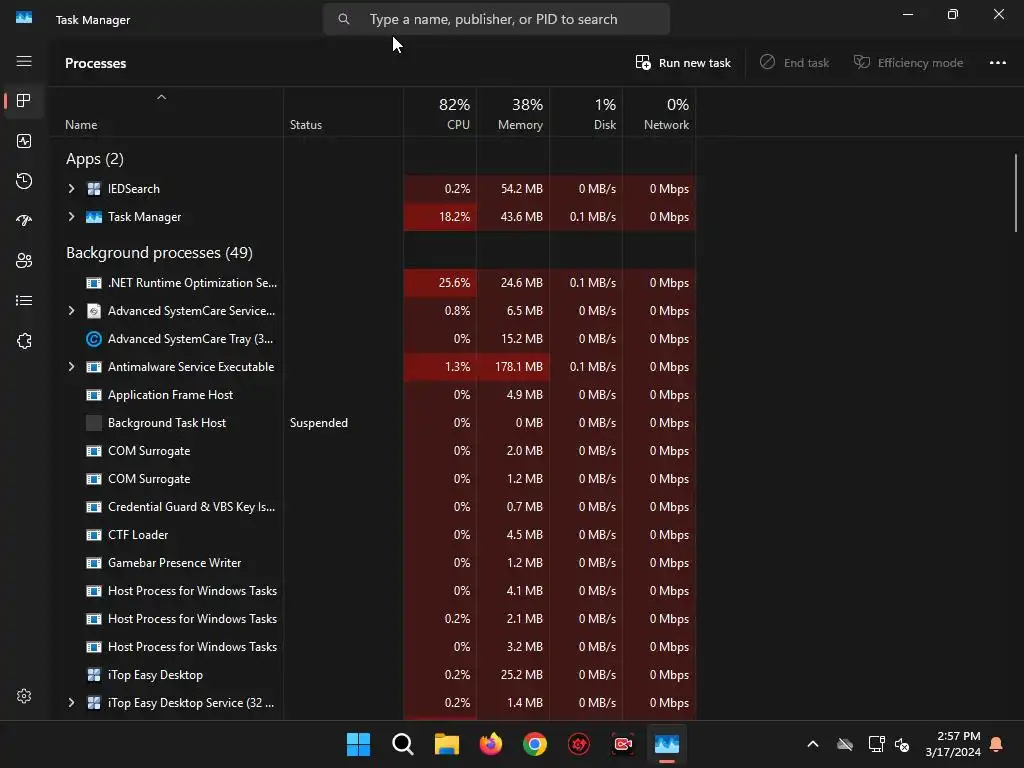1024x768 pixels.
Task: Expand the IEDSearch app row
Action: (71, 189)
